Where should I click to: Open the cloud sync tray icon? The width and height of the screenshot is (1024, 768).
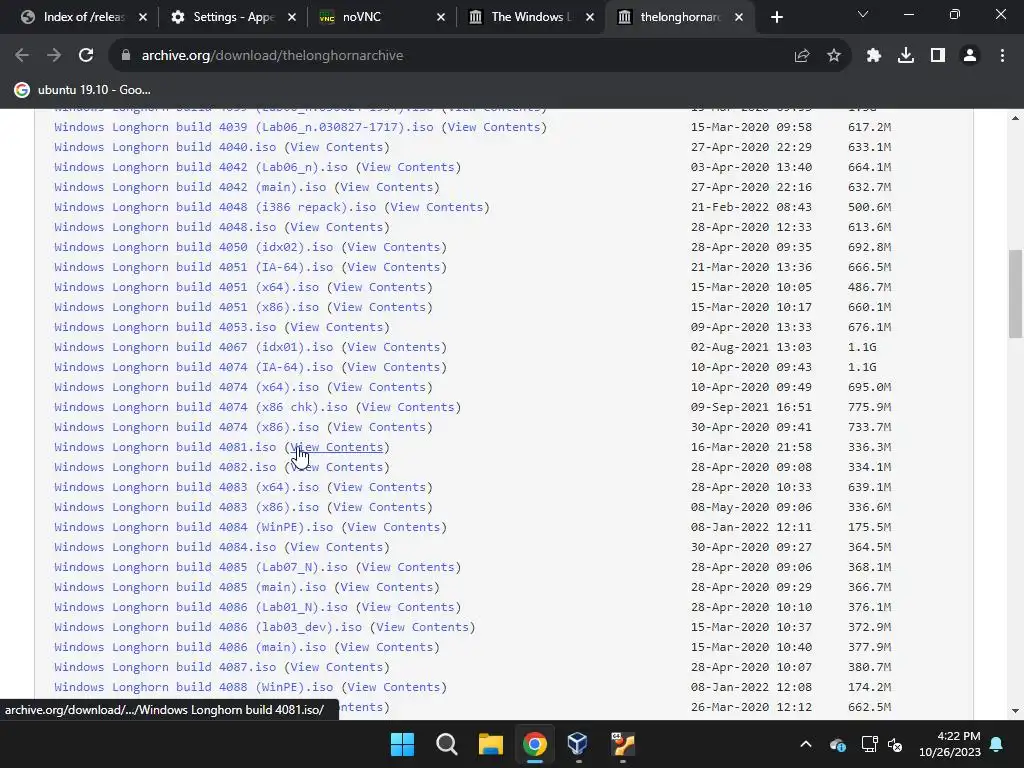point(838,744)
